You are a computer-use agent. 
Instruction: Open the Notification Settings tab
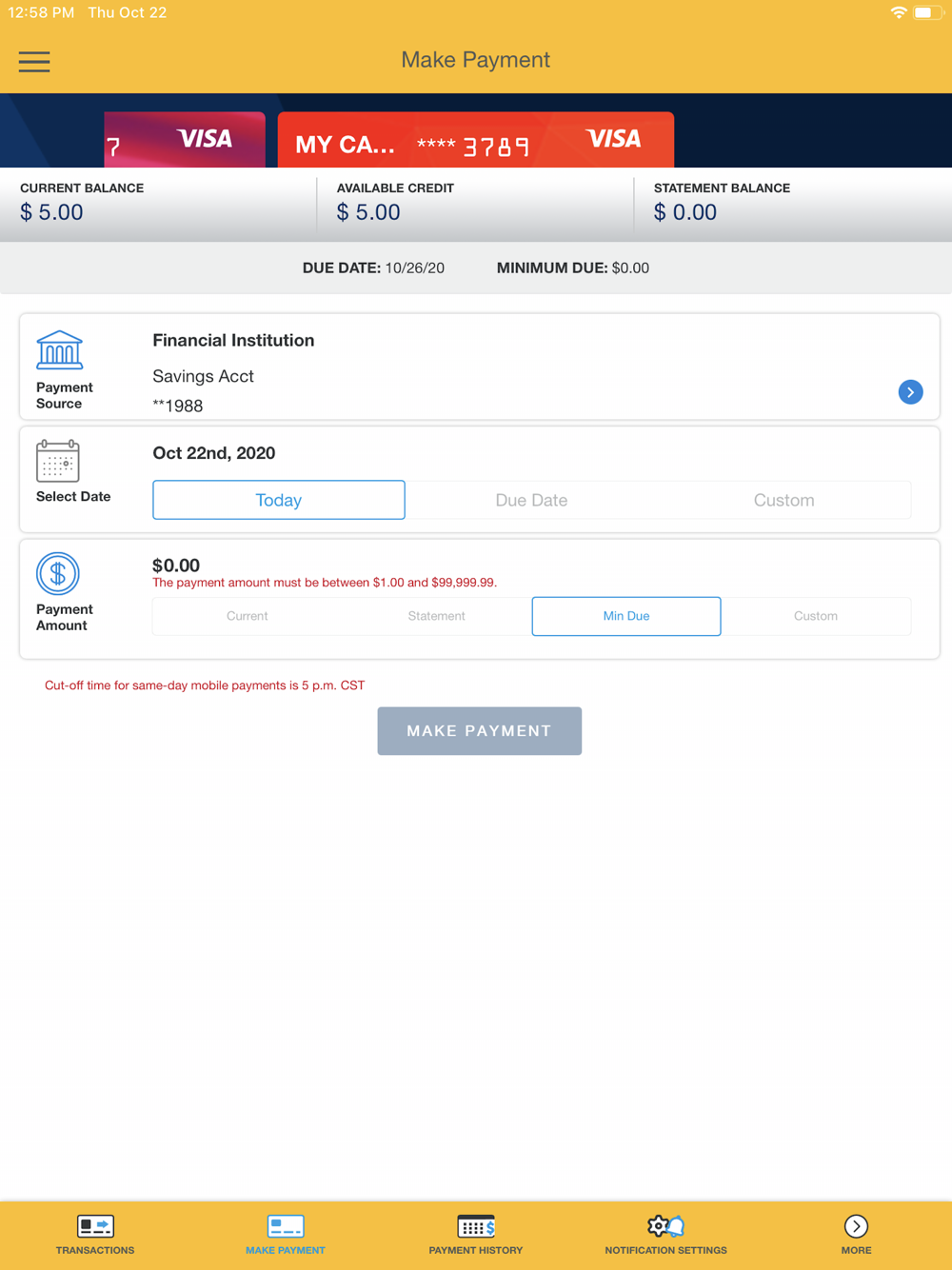(x=666, y=1235)
